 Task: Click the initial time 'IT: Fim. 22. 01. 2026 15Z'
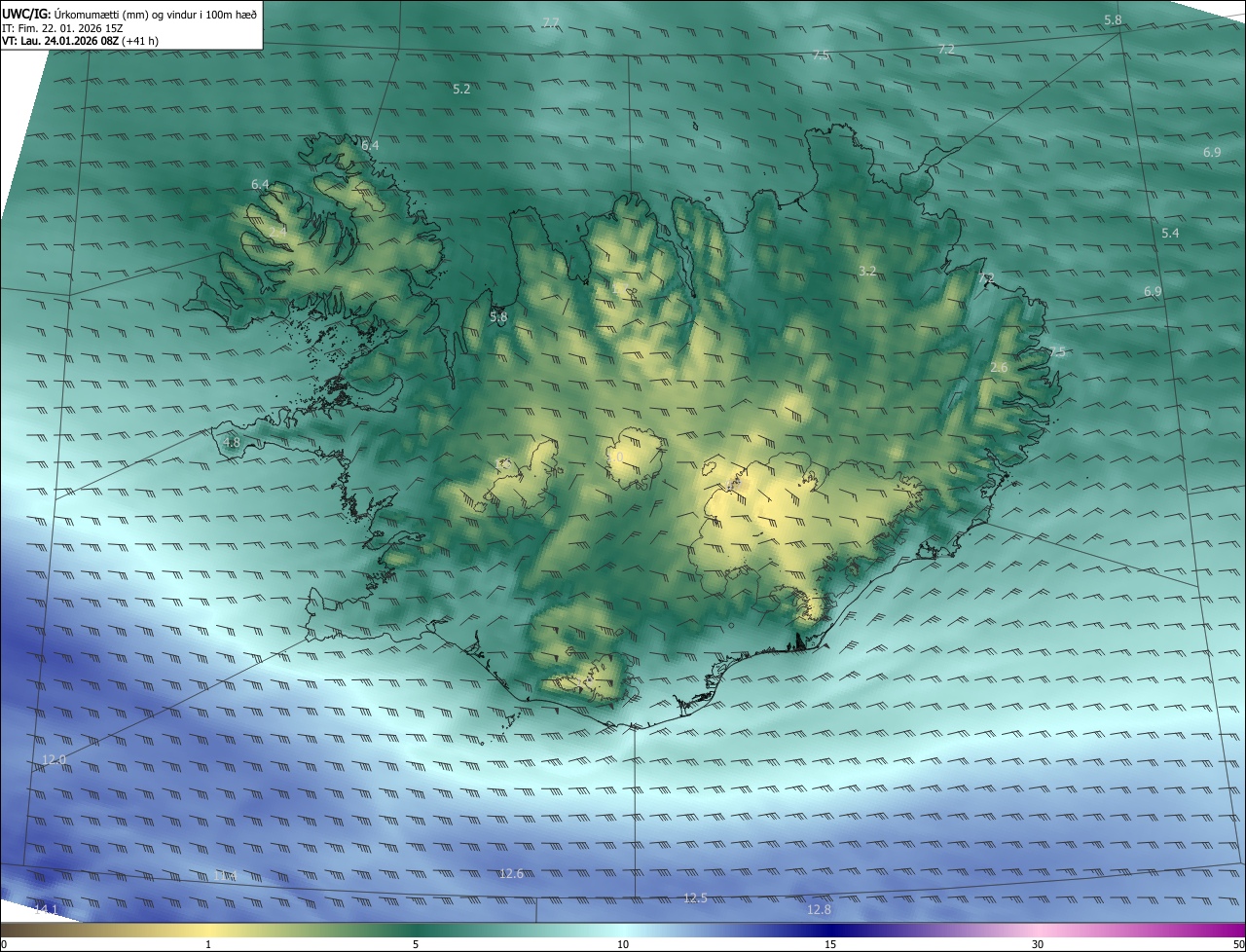[x=62, y=28]
